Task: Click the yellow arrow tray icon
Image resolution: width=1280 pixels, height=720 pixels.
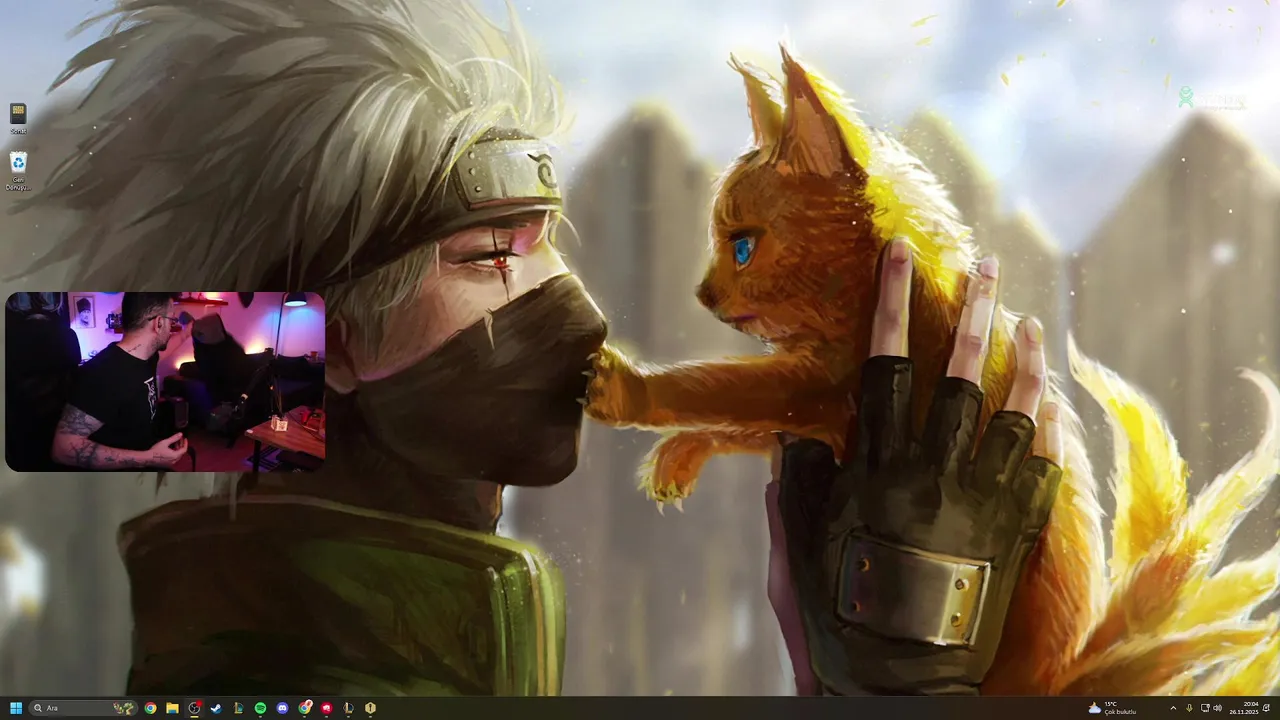Action: pos(1189,708)
